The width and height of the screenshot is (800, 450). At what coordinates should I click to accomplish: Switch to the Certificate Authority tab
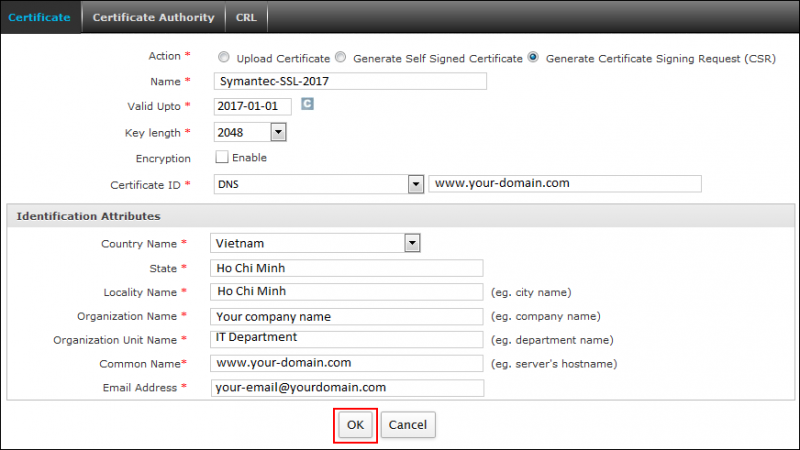tap(153, 17)
